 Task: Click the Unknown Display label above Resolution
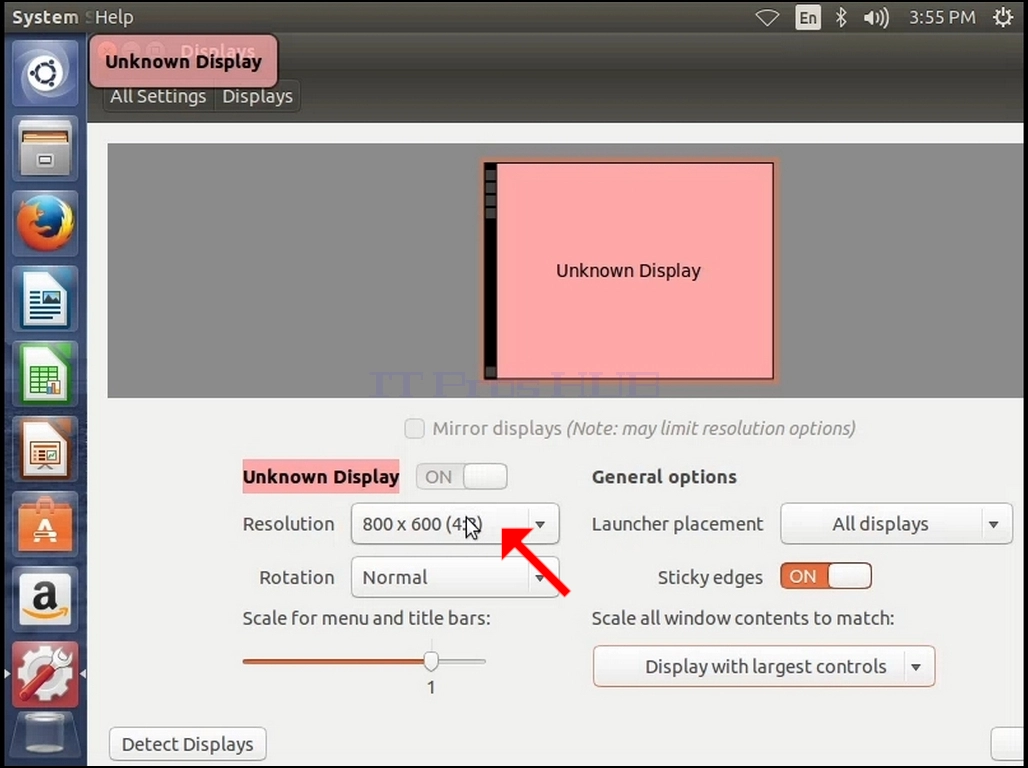[x=321, y=477]
